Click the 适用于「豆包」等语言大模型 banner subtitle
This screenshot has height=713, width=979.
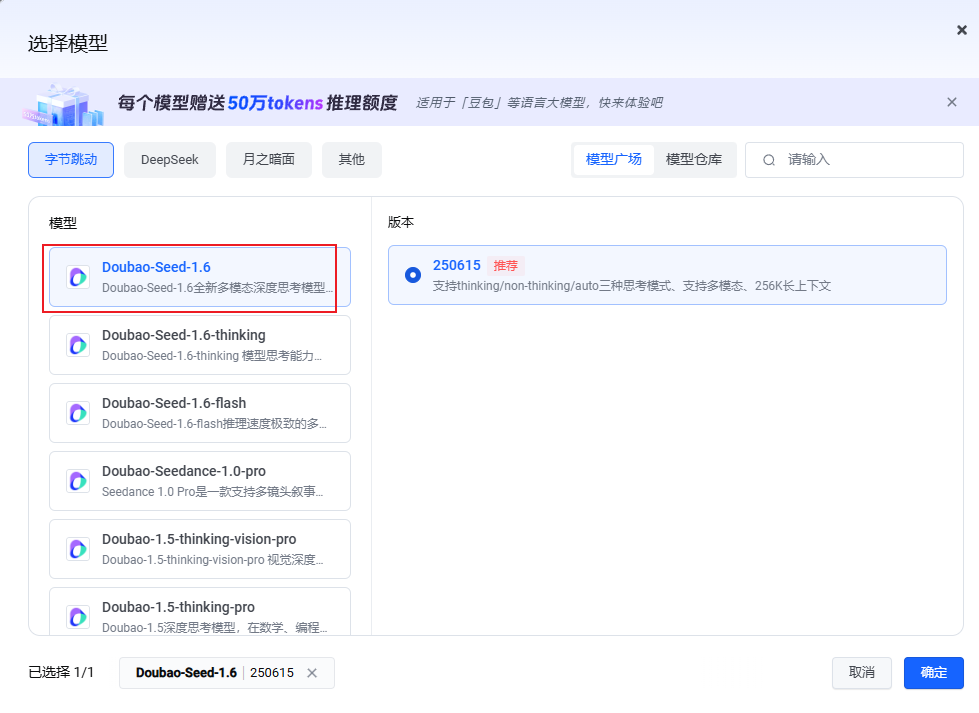click(x=539, y=102)
